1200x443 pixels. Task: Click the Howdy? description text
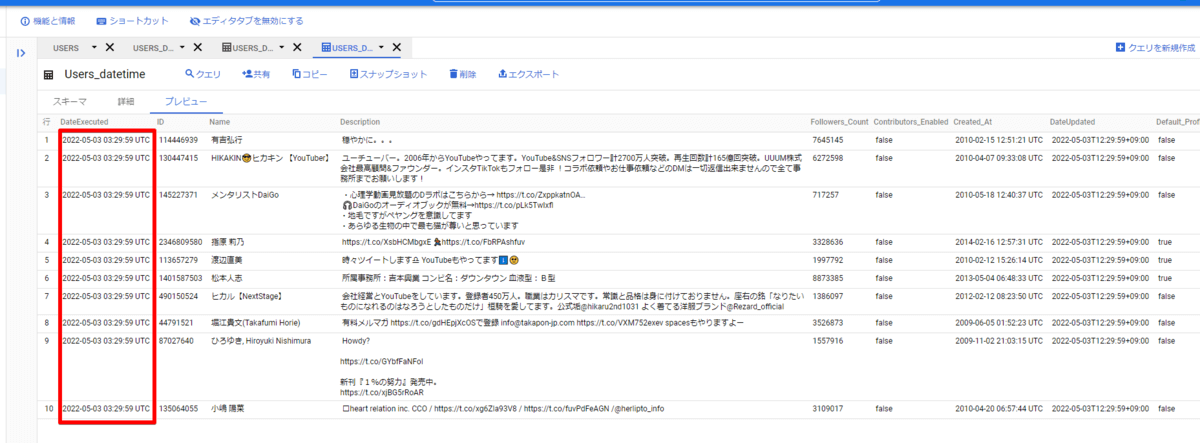[x=356, y=341]
